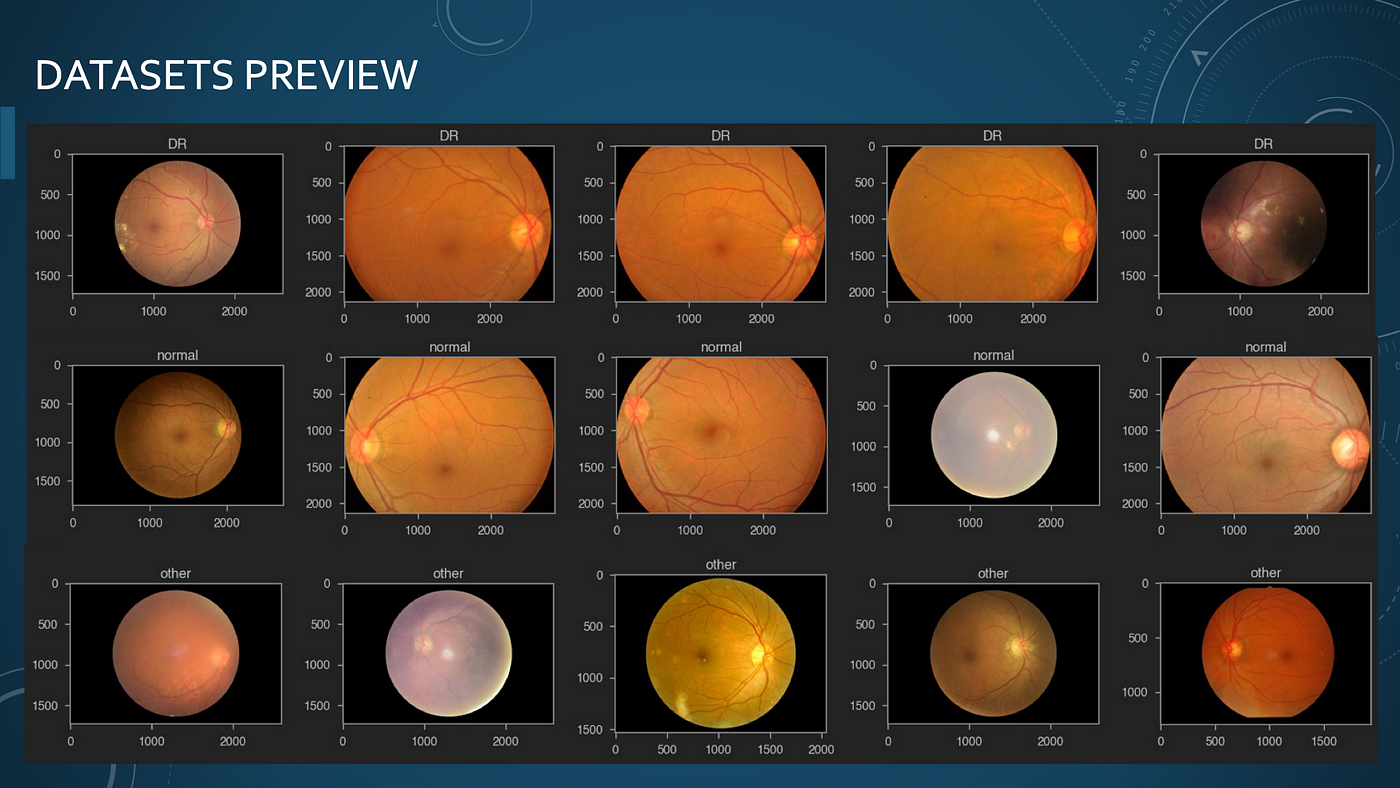Screen dimensions: 1400x788
Task: Click the 'normal' label above the whitish image
Action: pyautogui.click(x=993, y=355)
